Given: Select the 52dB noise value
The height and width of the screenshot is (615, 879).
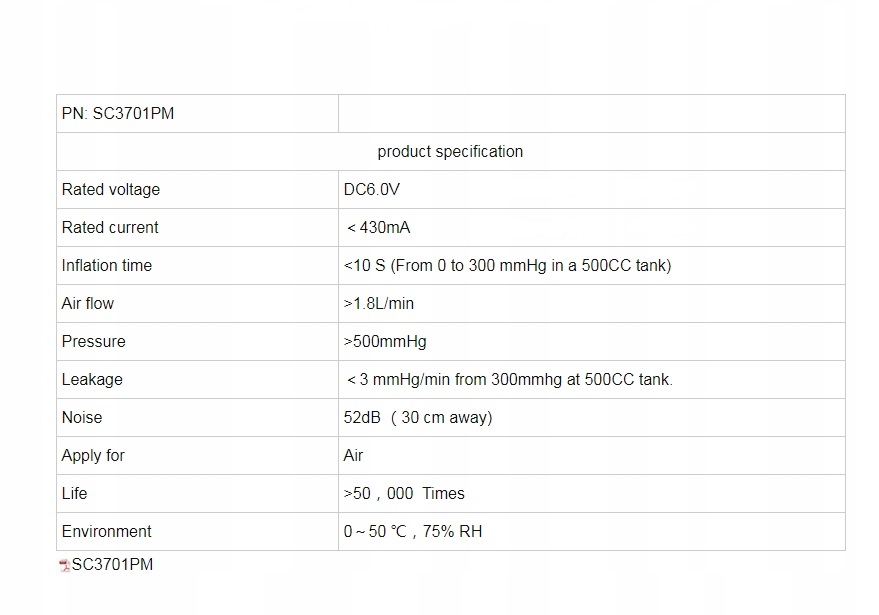Looking at the screenshot, I should pos(418,418).
